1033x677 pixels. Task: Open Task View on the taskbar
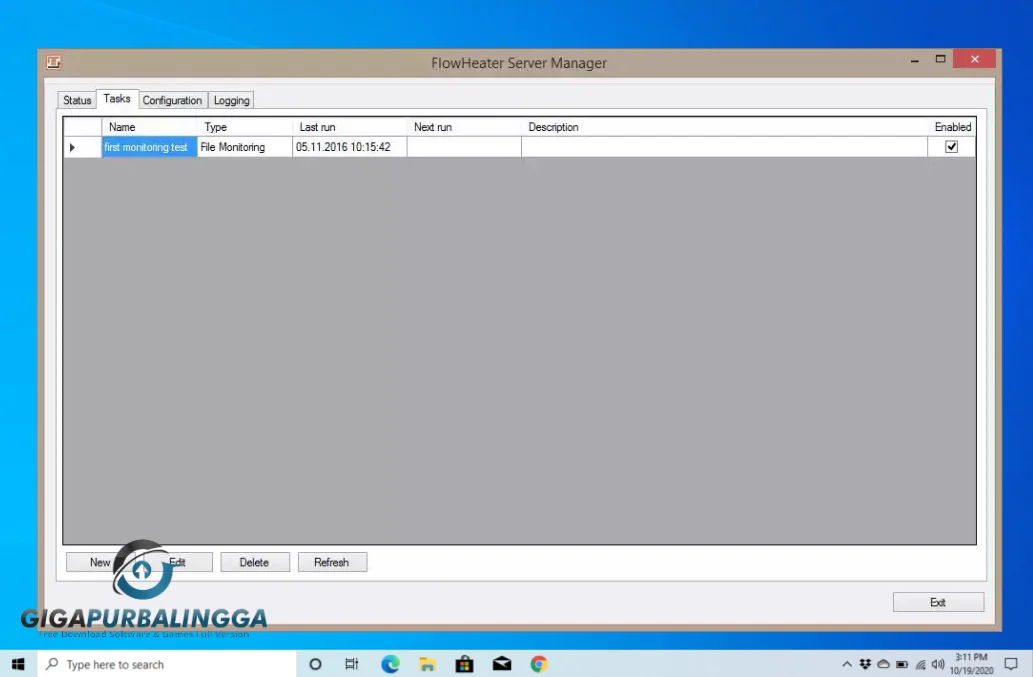point(352,664)
